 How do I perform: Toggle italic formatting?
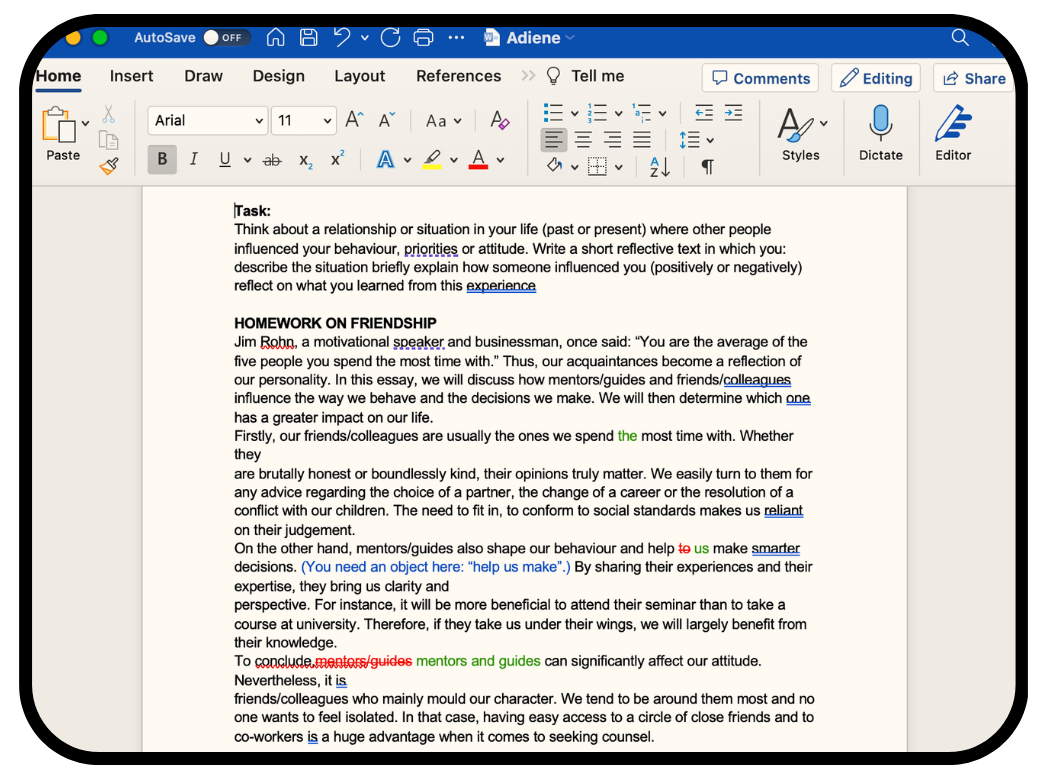tap(193, 160)
